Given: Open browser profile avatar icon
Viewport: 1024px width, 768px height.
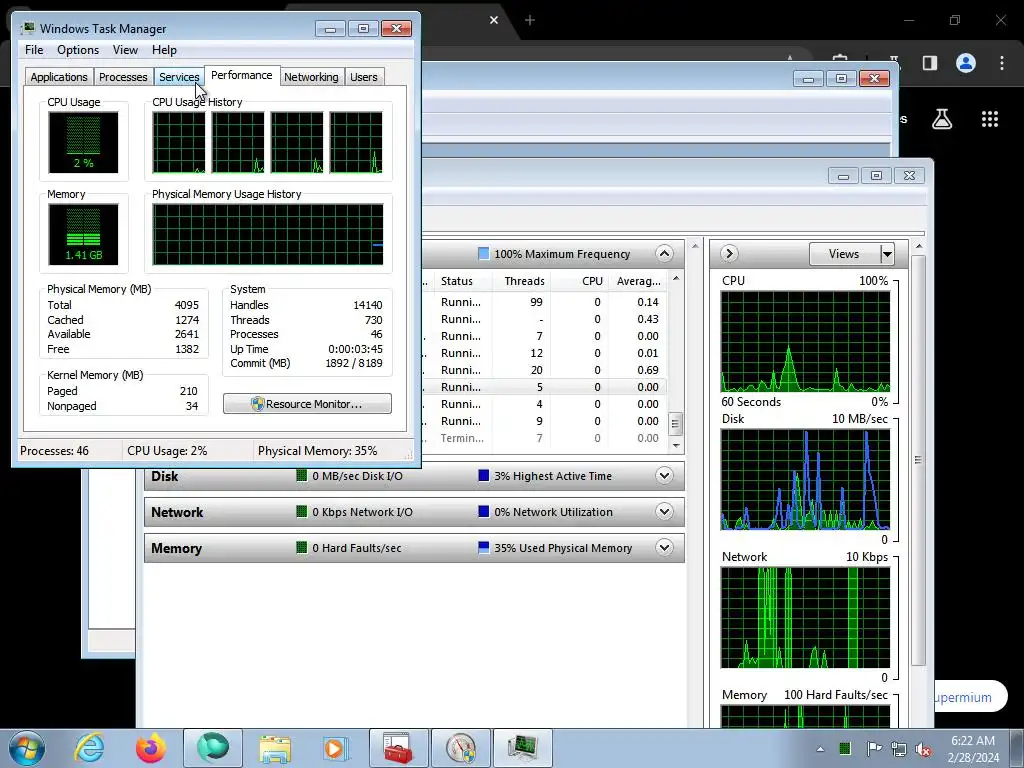Looking at the screenshot, I should pos(966,63).
